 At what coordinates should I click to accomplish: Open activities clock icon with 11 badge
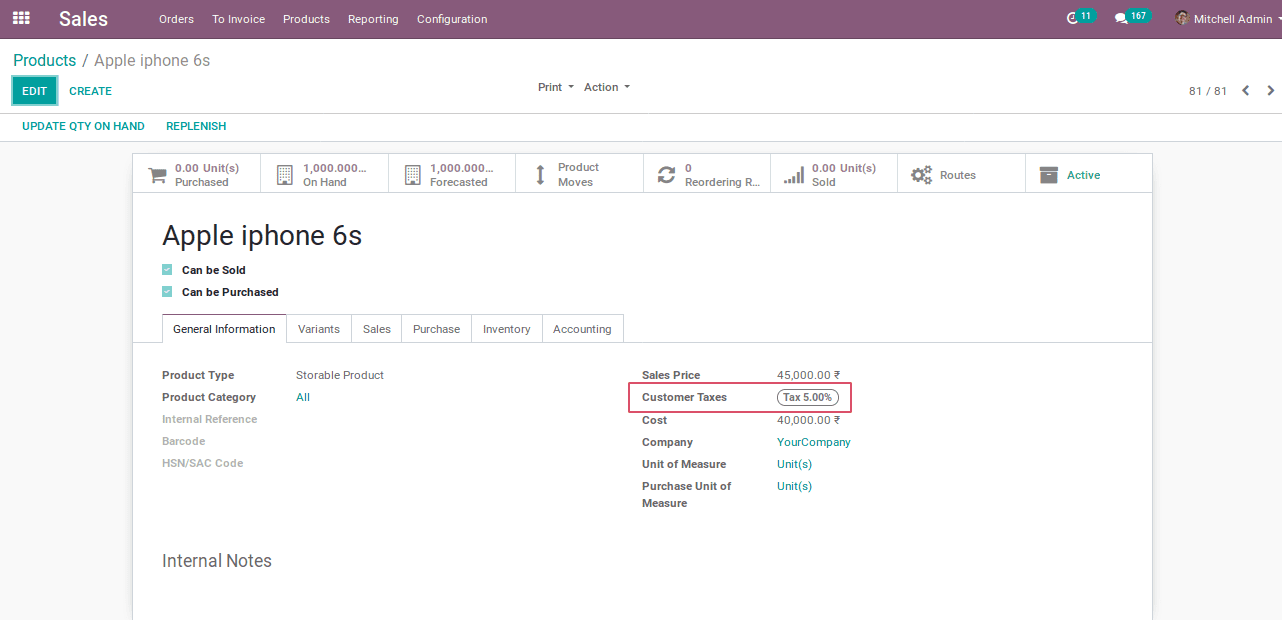(x=1073, y=18)
